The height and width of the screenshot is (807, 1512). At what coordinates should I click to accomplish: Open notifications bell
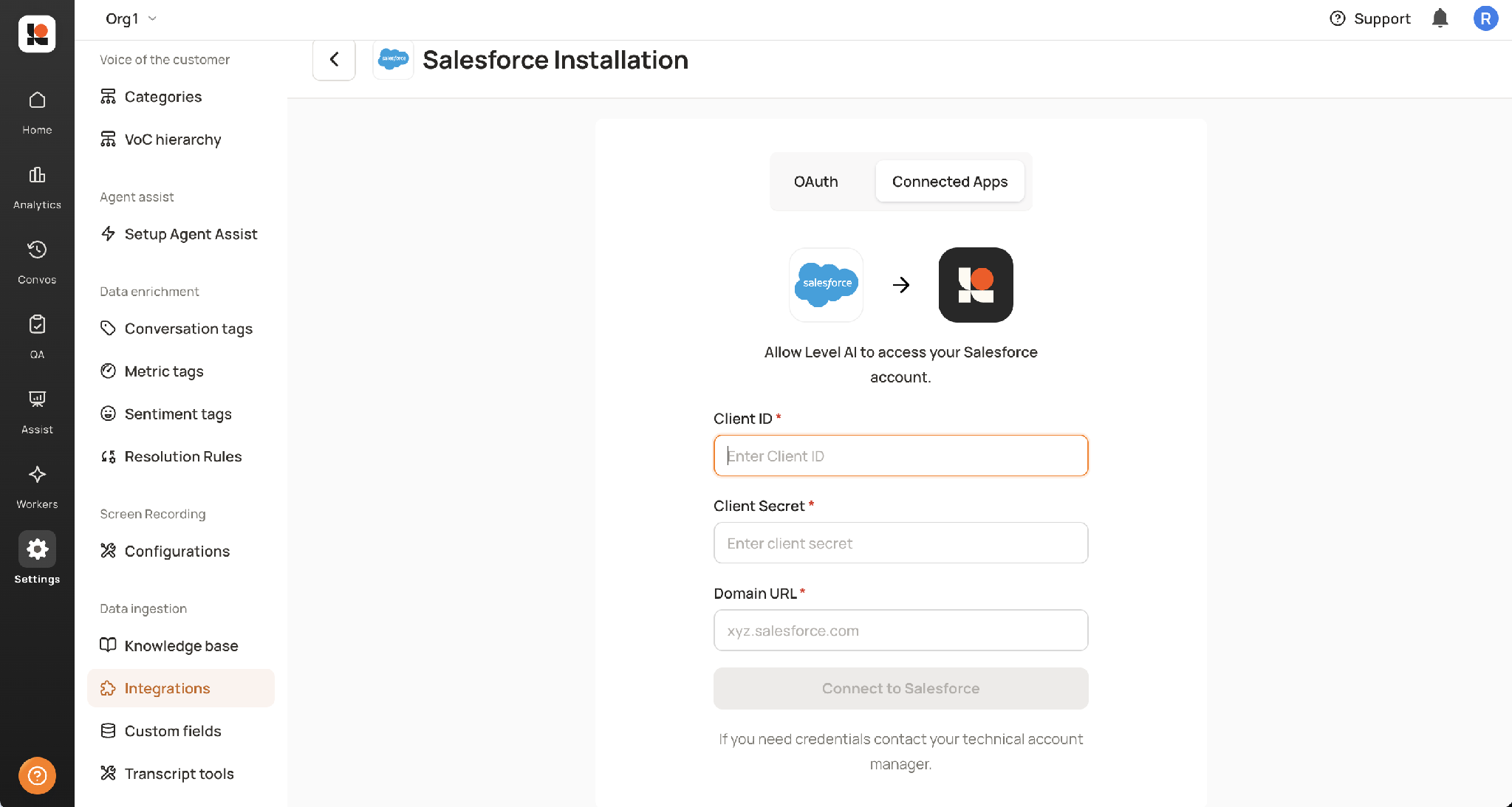point(1440,18)
